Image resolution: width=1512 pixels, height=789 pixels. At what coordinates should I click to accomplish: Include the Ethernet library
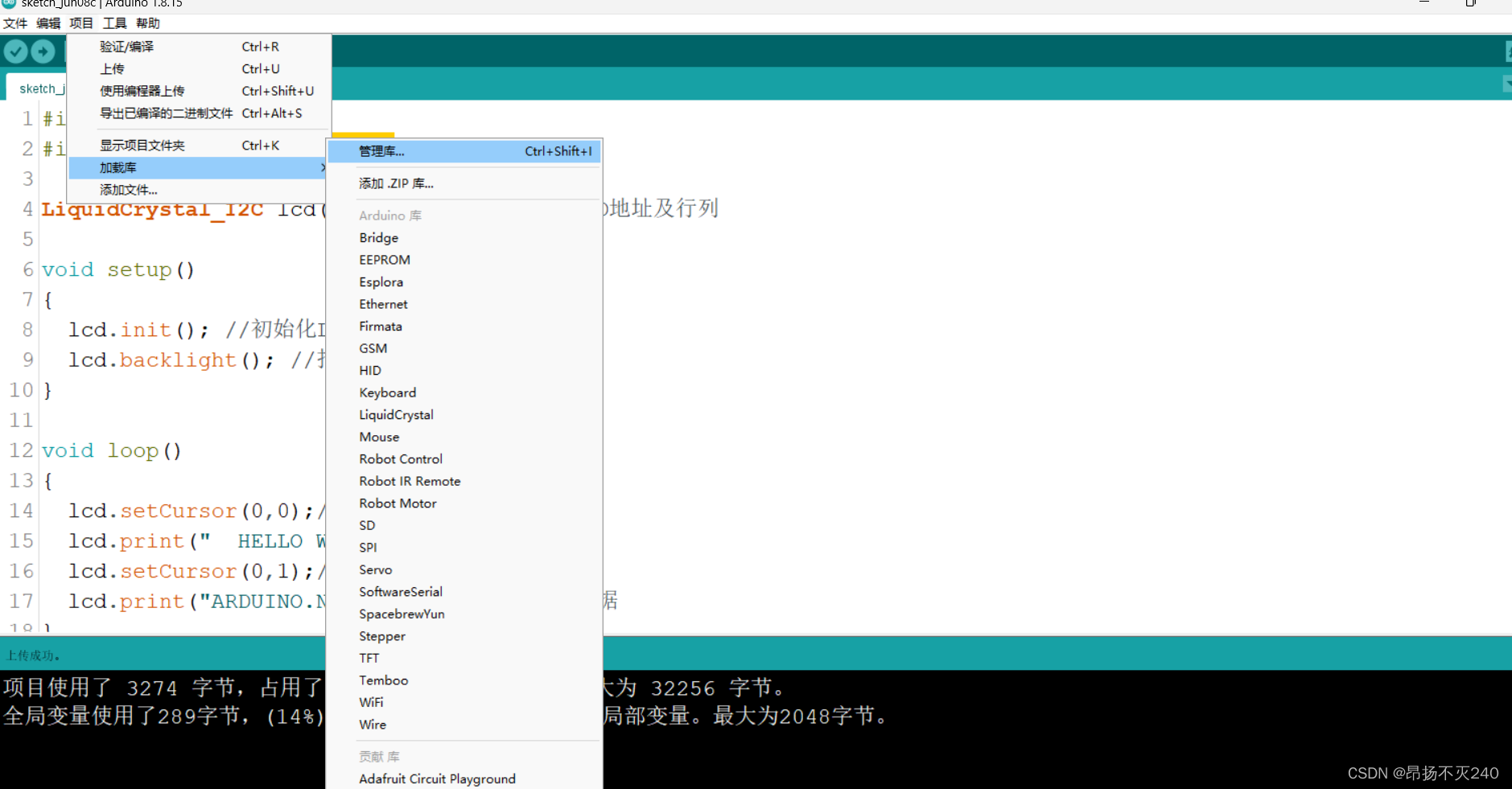pos(464,304)
